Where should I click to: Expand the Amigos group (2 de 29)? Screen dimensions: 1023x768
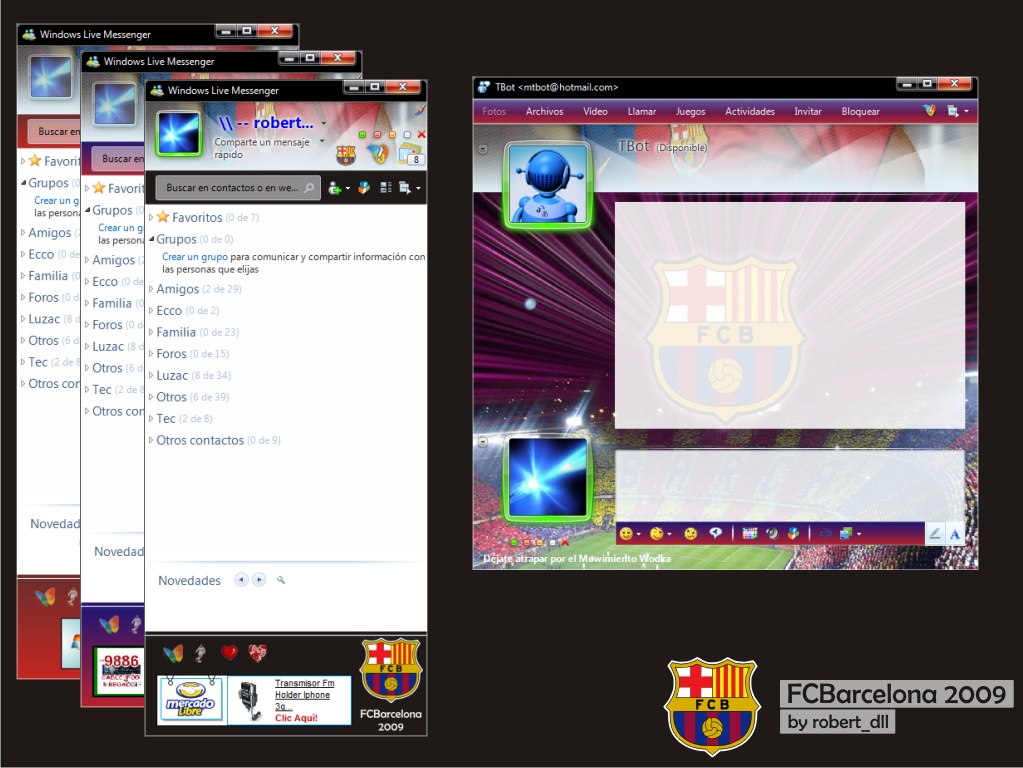(x=151, y=288)
